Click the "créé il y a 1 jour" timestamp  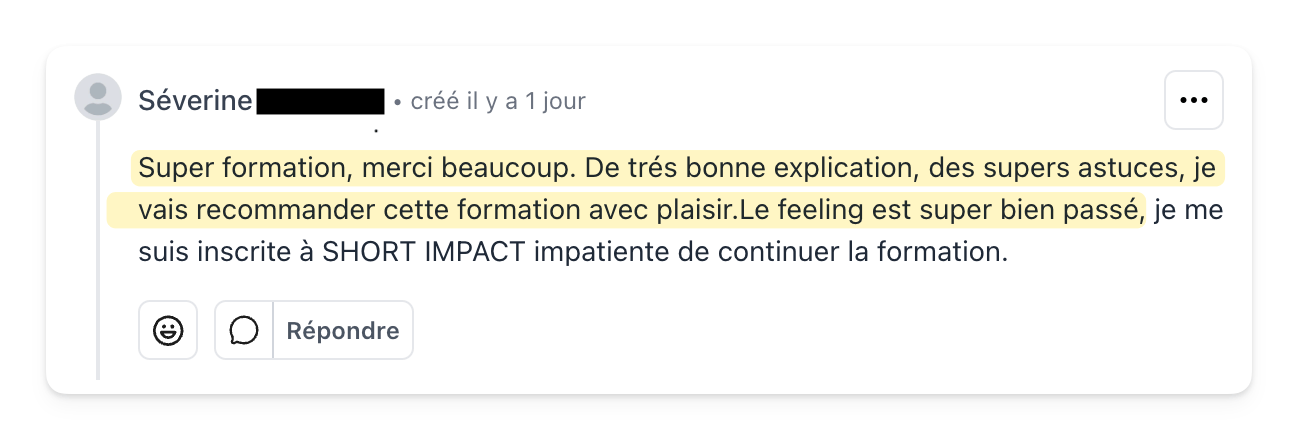coord(498,101)
